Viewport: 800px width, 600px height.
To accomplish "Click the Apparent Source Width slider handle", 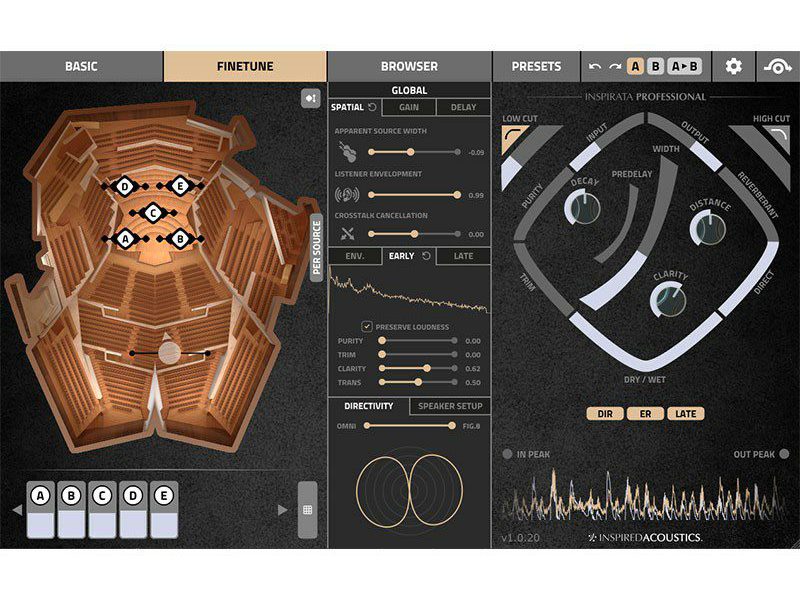I will [410, 152].
